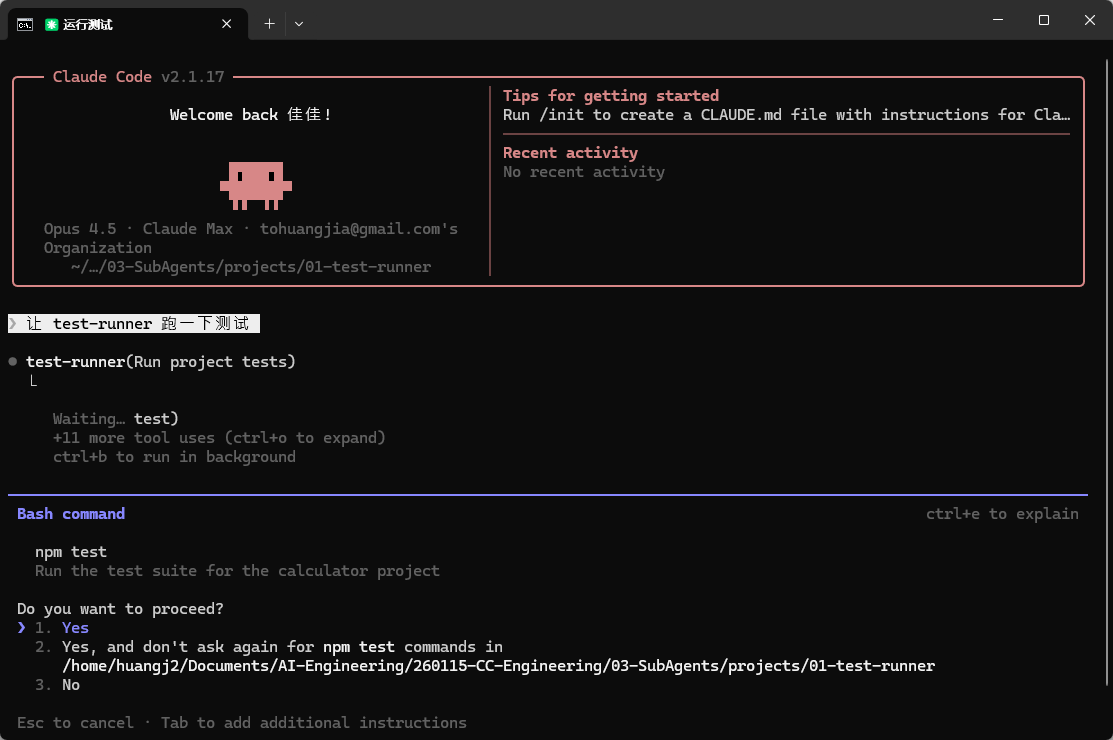Click ctrl+b to run in background

click(174, 457)
